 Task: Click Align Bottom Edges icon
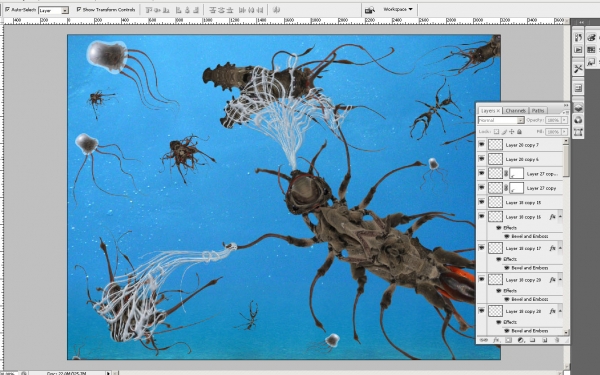coord(166,10)
